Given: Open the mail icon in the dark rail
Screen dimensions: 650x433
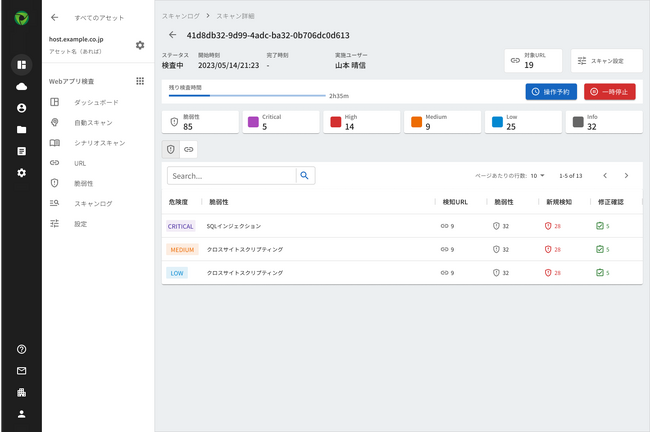Looking at the screenshot, I should tap(21, 371).
